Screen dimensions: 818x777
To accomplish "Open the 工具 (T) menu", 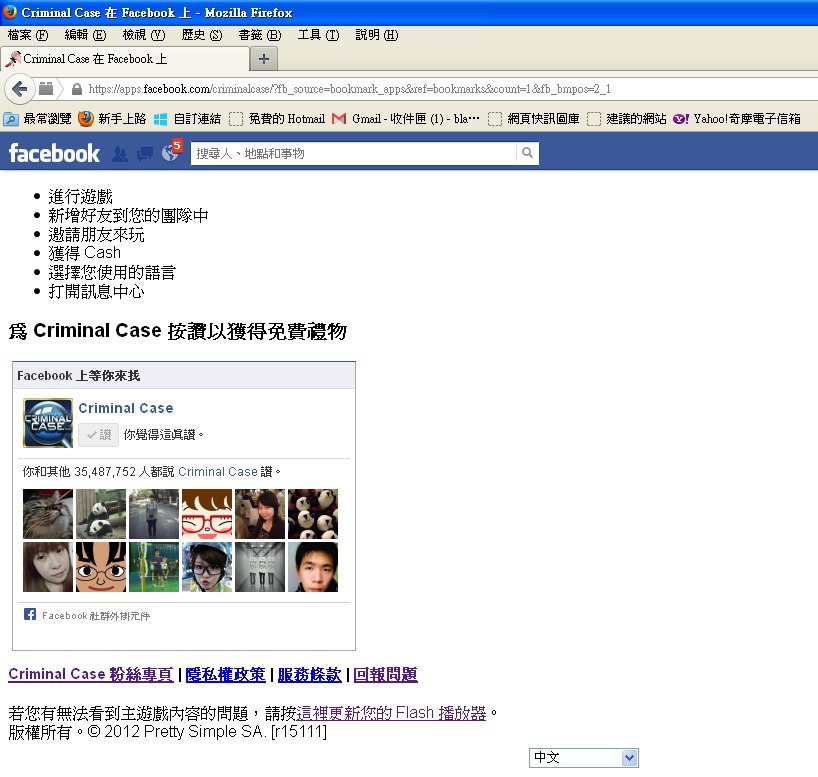I will pyautogui.click(x=318, y=35).
